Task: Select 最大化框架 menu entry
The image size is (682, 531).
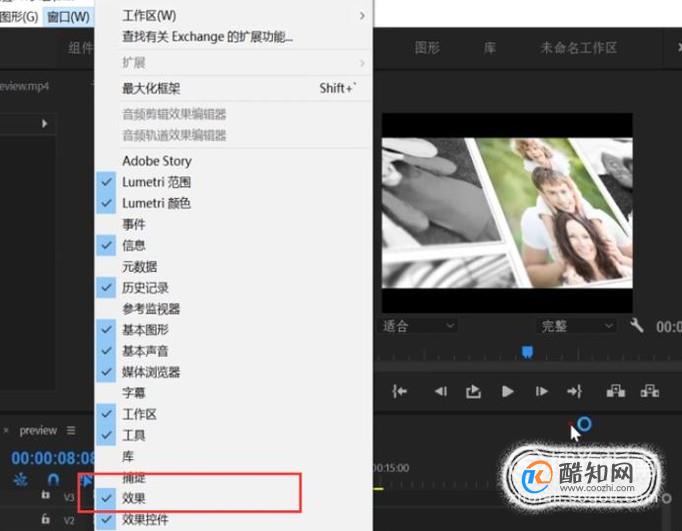Action: 234,88
